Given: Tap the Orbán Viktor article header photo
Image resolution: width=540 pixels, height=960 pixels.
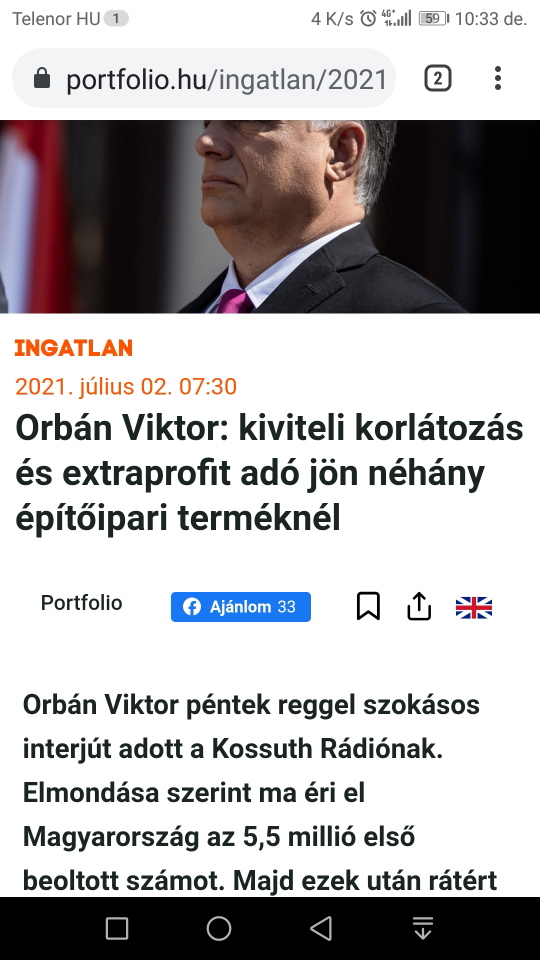Looking at the screenshot, I should (270, 216).
